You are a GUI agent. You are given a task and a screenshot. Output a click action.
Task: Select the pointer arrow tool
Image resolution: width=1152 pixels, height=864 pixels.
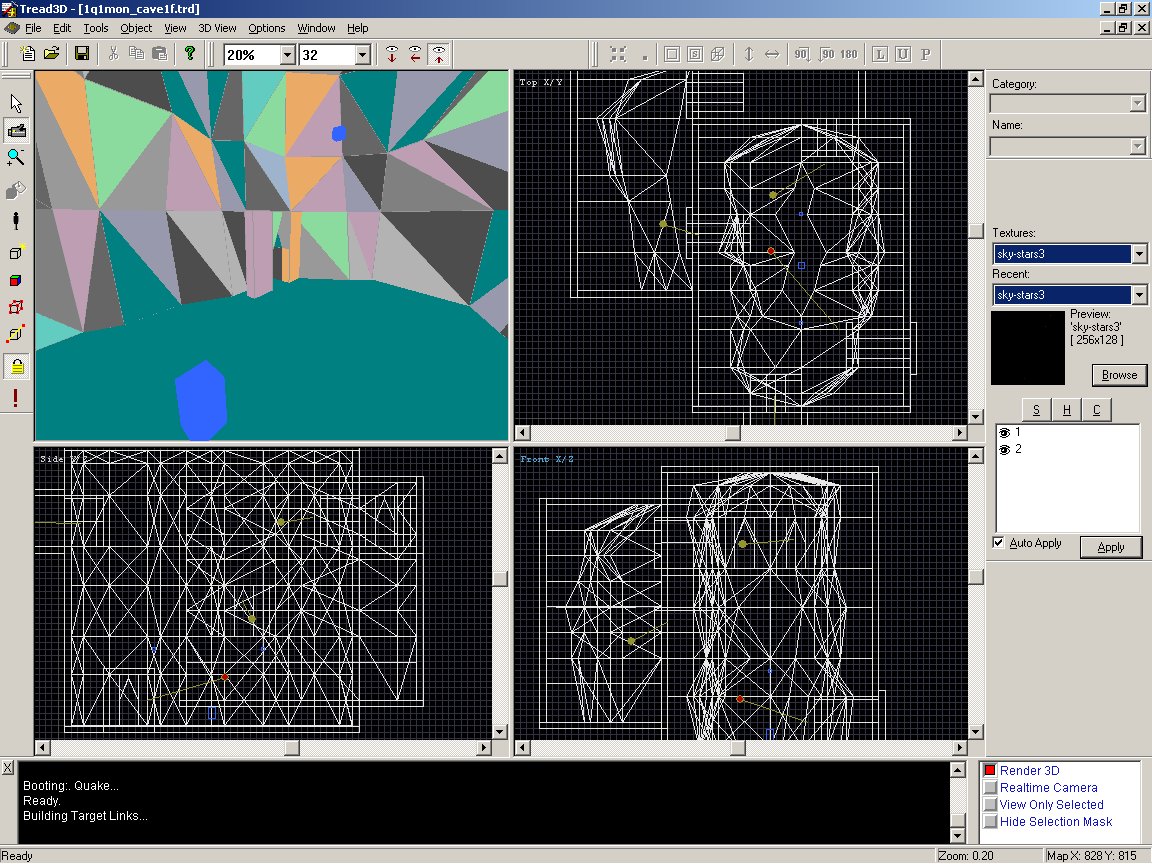(16, 103)
